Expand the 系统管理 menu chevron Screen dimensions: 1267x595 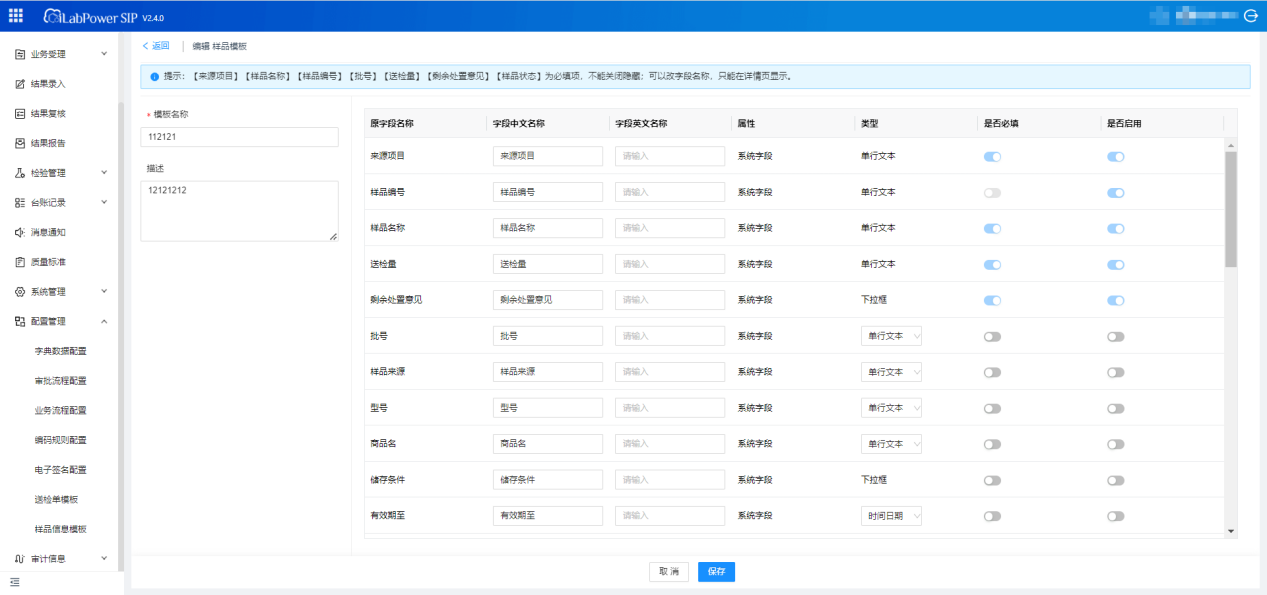pos(105,292)
